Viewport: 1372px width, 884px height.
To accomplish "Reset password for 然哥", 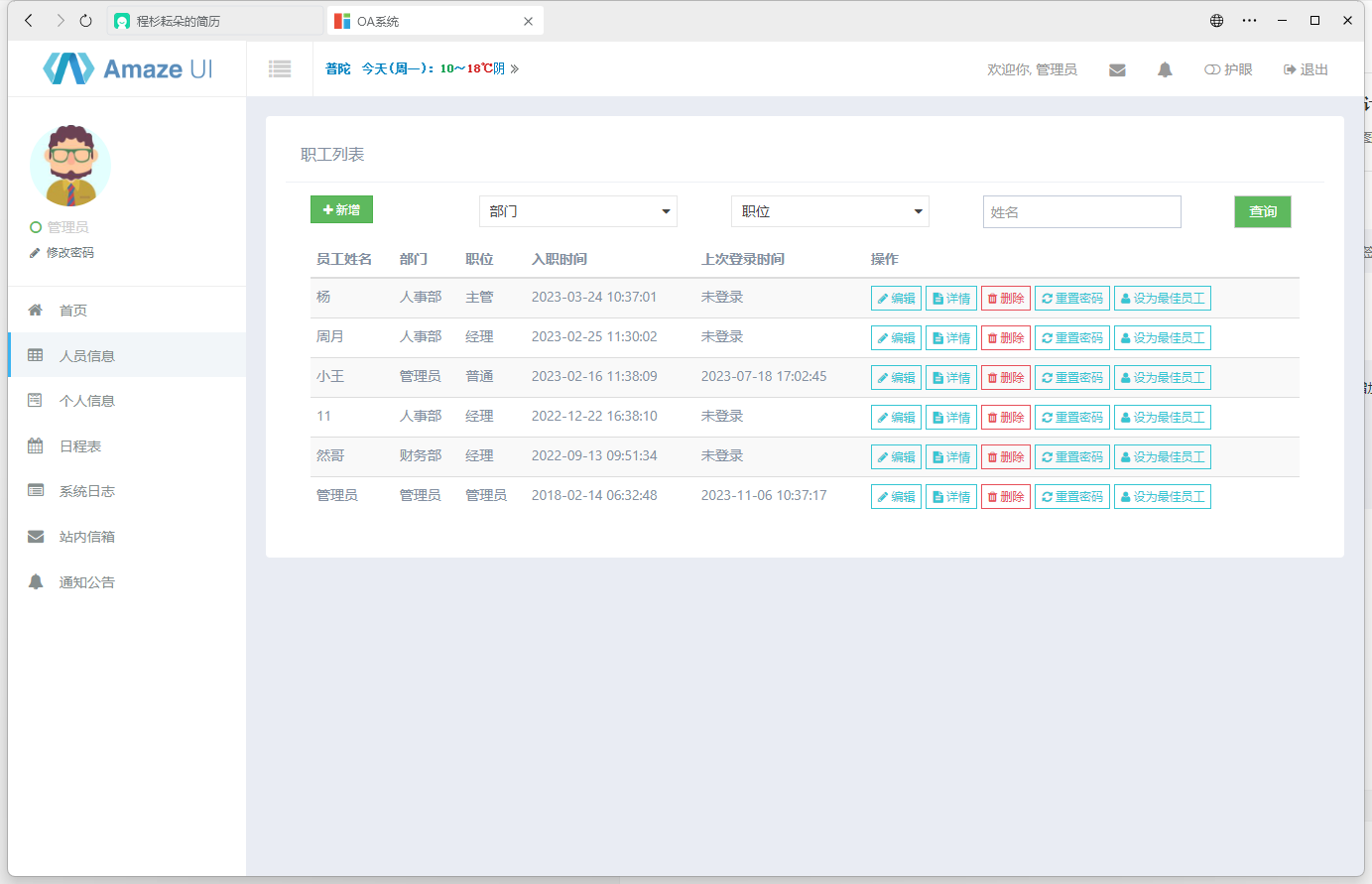I will point(1072,457).
